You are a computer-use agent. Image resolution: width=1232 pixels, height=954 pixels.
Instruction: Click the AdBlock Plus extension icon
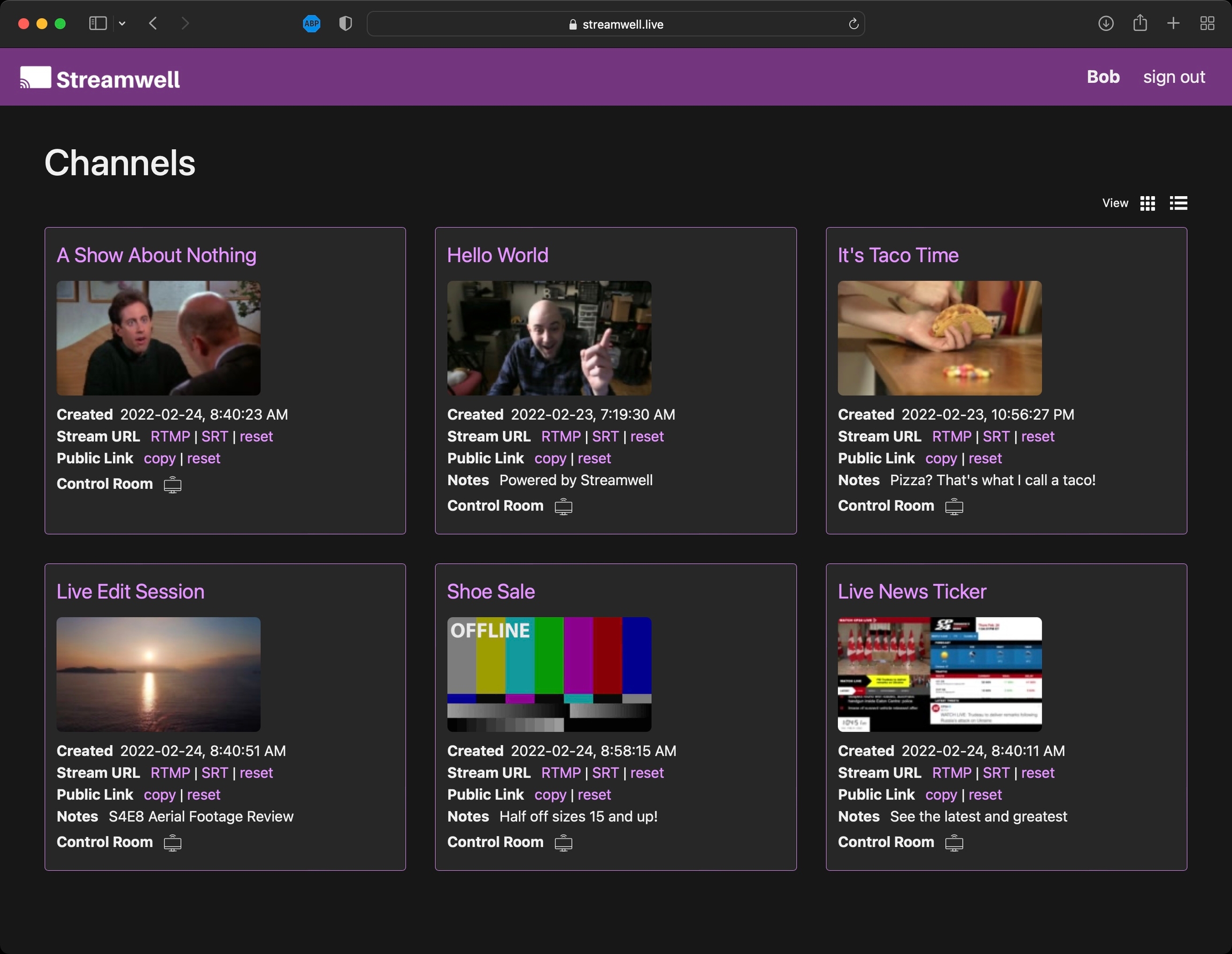[311, 24]
